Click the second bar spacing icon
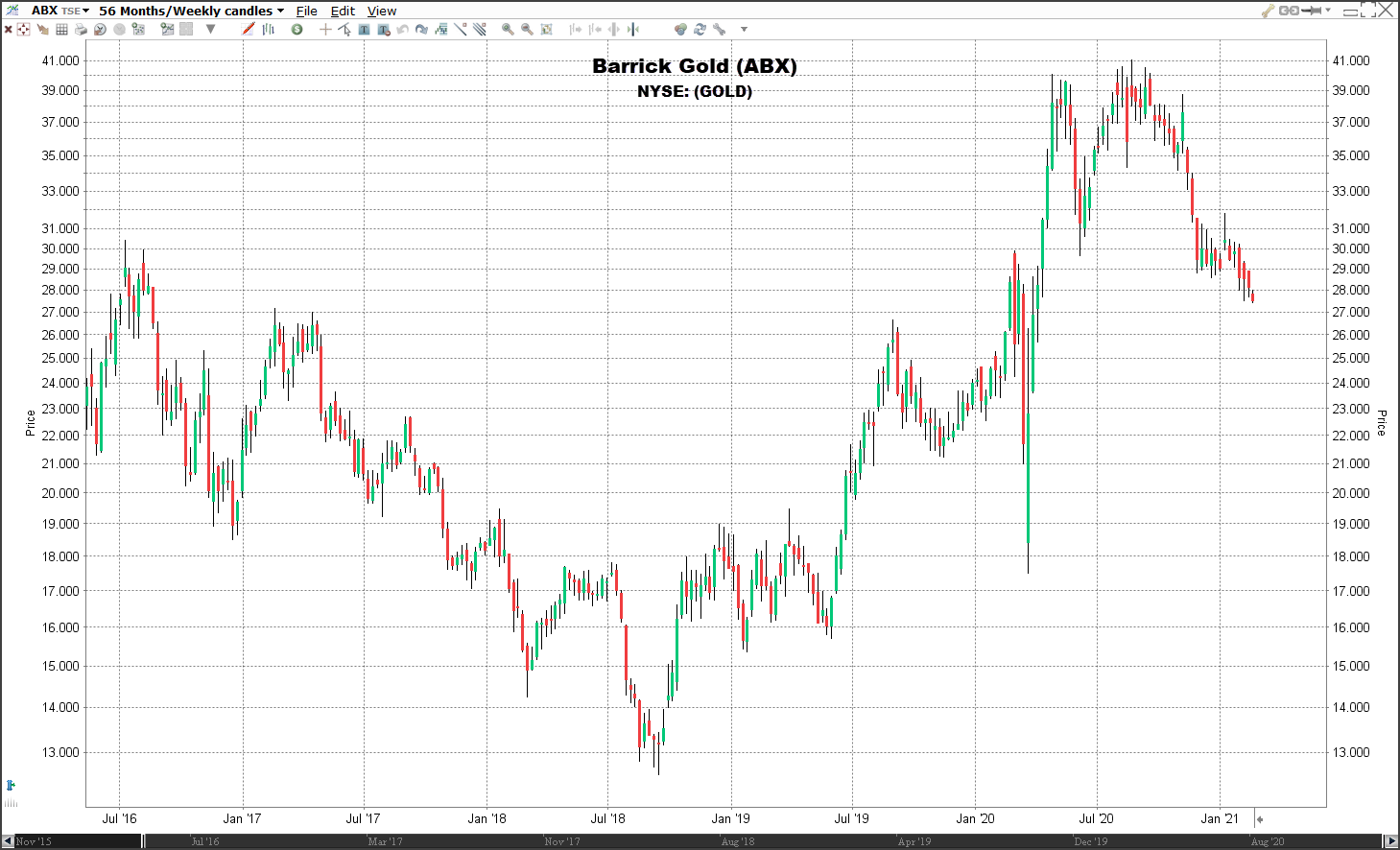Screen dimensions: 1400x850 (594, 30)
